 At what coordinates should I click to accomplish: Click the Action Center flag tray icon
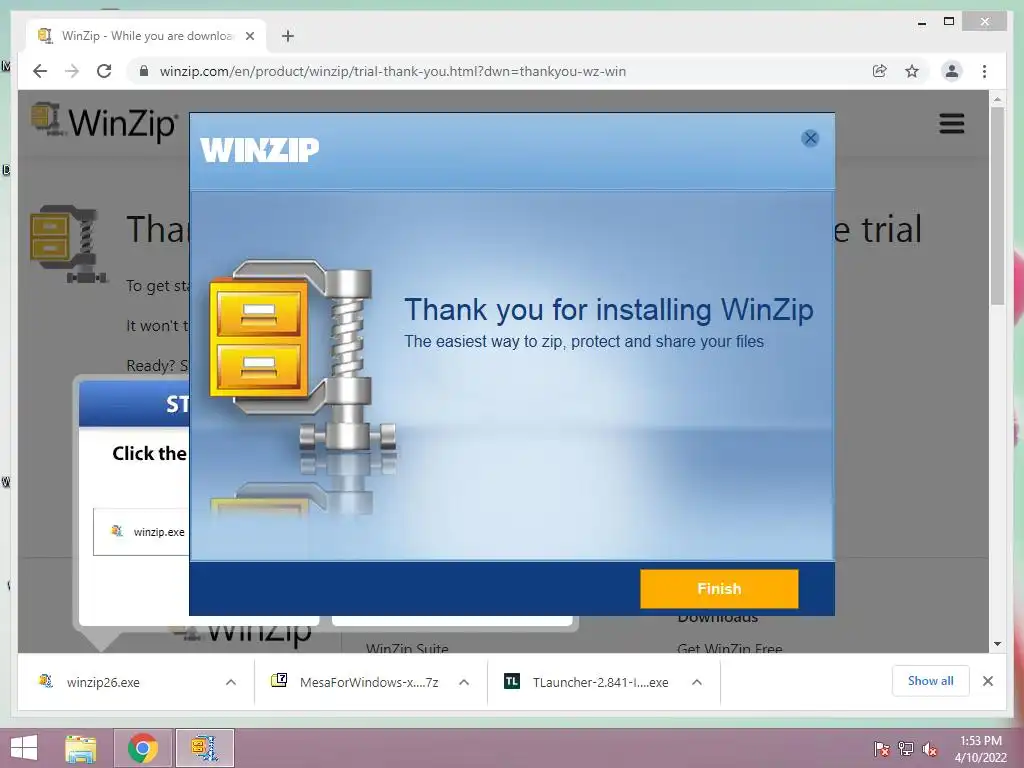tap(881, 749)
